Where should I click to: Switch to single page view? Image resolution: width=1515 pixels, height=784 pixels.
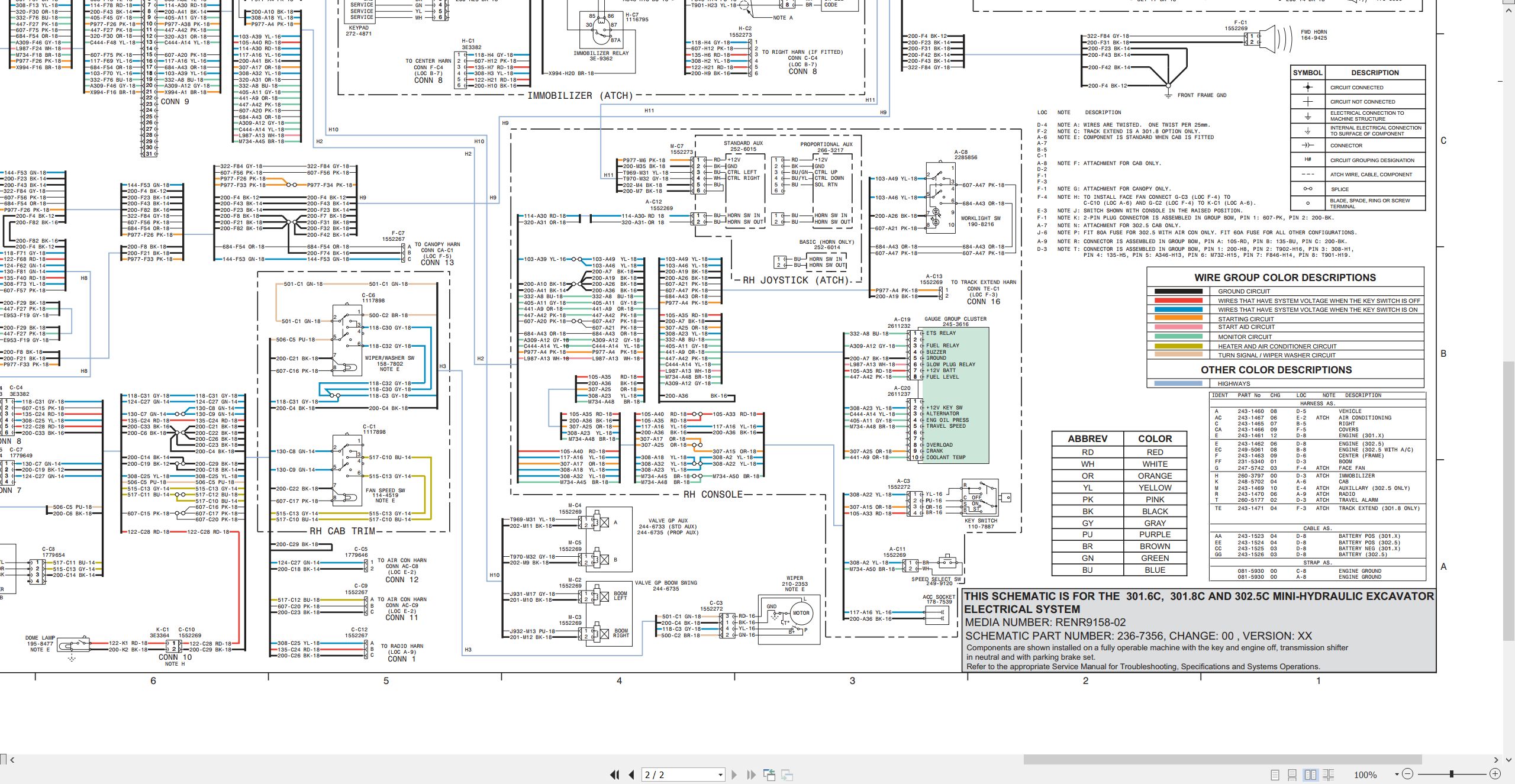tap(1275, 775)
